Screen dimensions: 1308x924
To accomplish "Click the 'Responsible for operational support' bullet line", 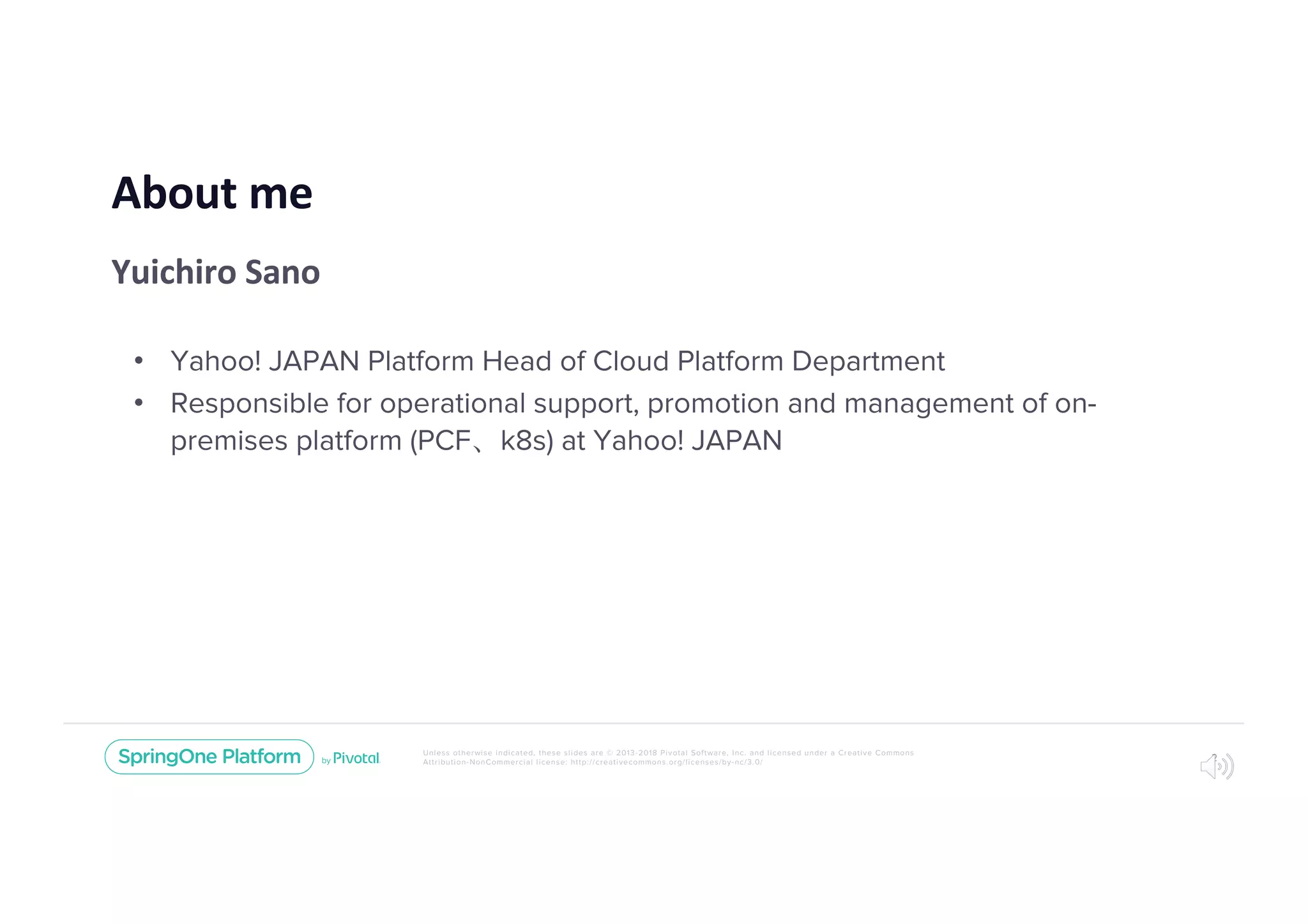I will [634, 404].
